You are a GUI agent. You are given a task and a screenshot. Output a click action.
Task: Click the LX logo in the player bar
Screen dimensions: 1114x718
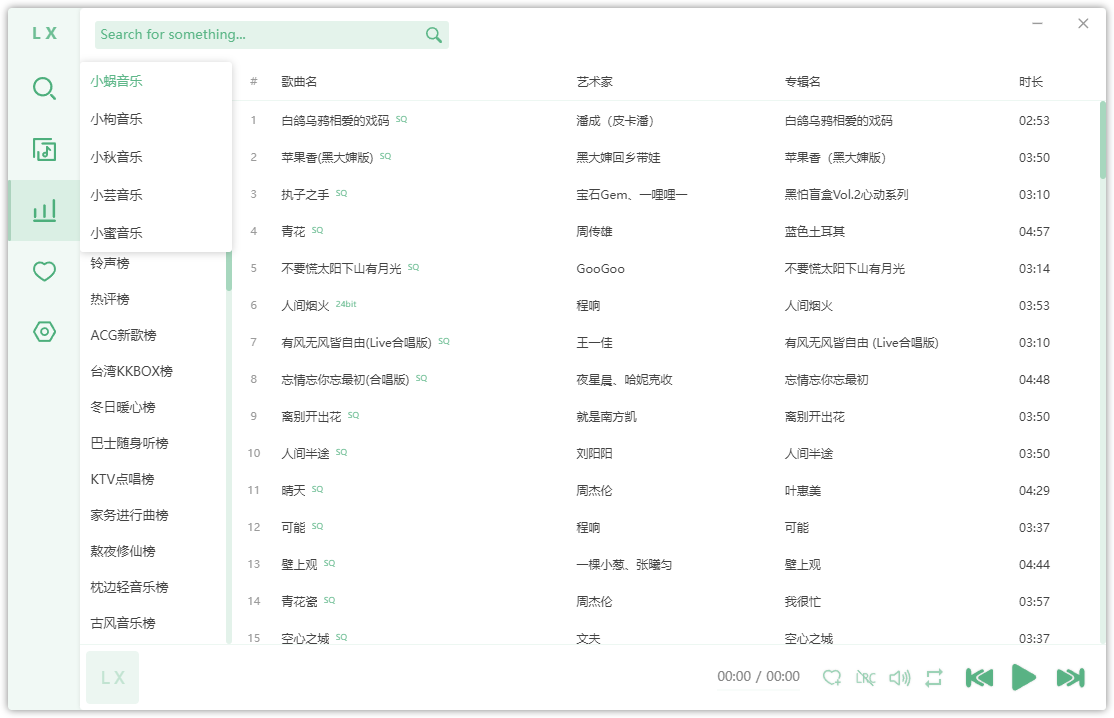tap(111, 677)
